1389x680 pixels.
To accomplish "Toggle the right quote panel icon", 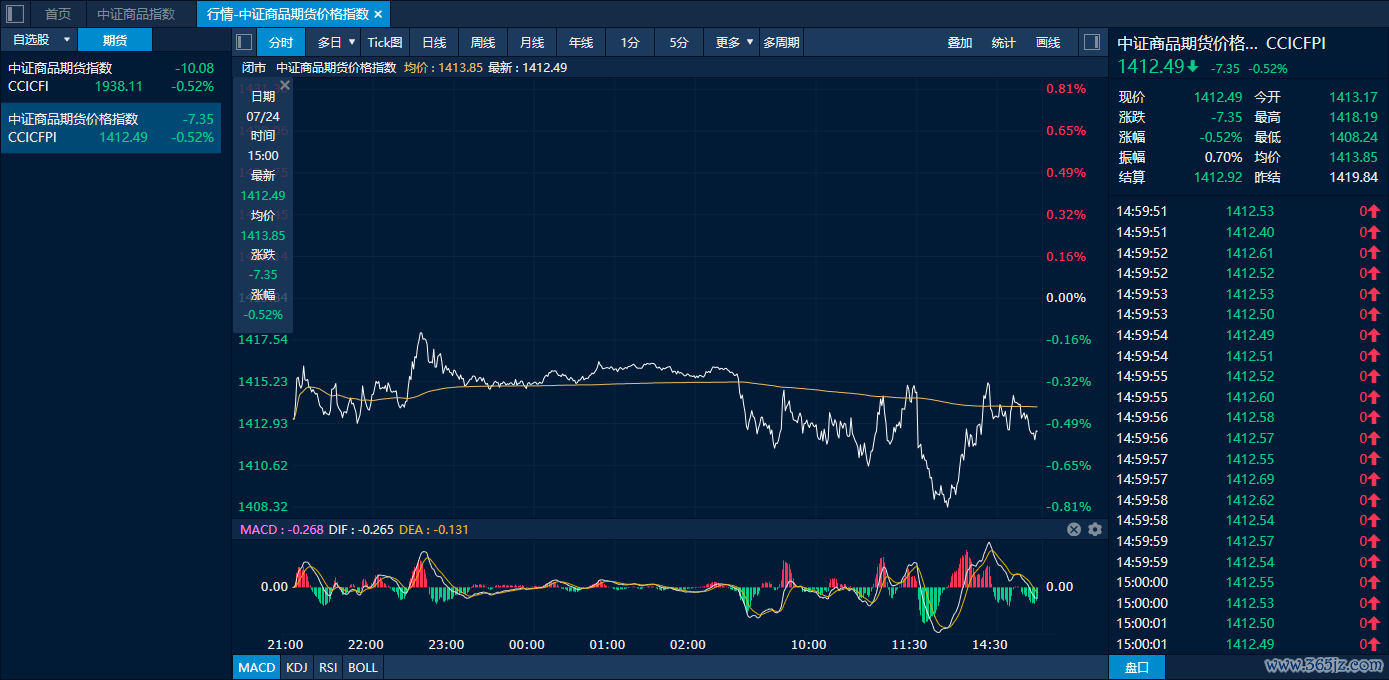I will 1092,42.
